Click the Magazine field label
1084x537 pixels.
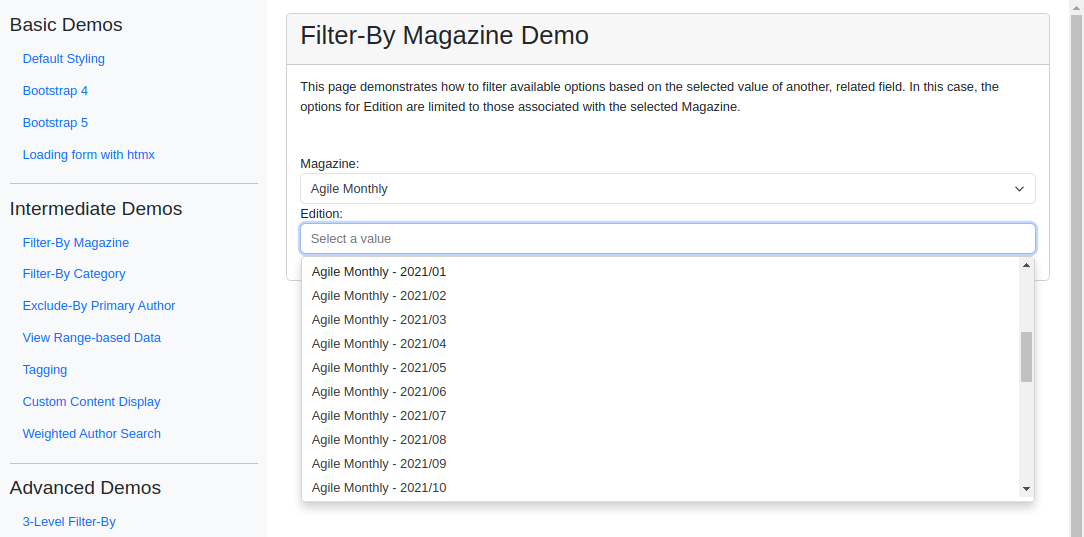pos(330,164)
